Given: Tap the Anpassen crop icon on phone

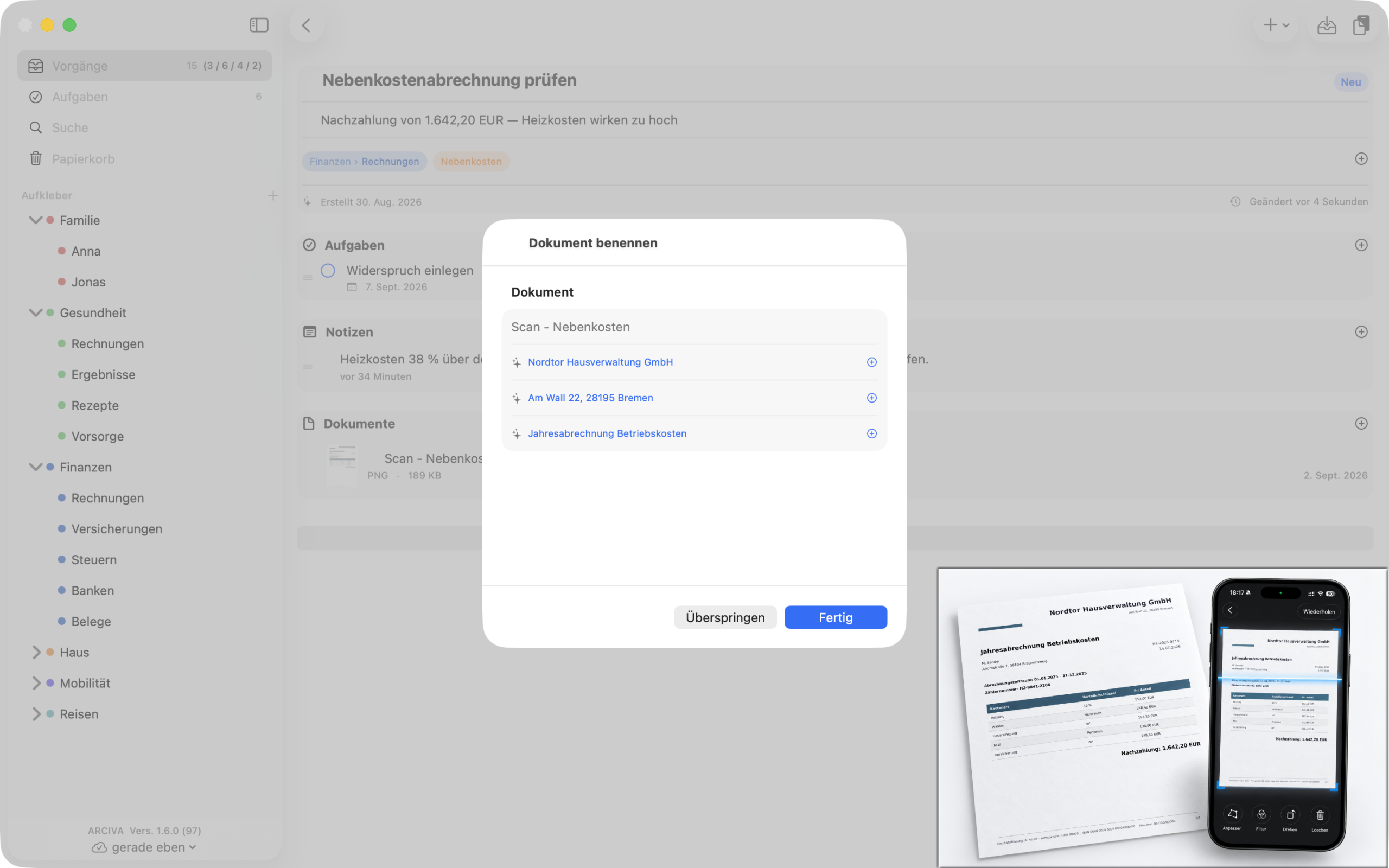Looking at the screenshot, I should 1232,814.
